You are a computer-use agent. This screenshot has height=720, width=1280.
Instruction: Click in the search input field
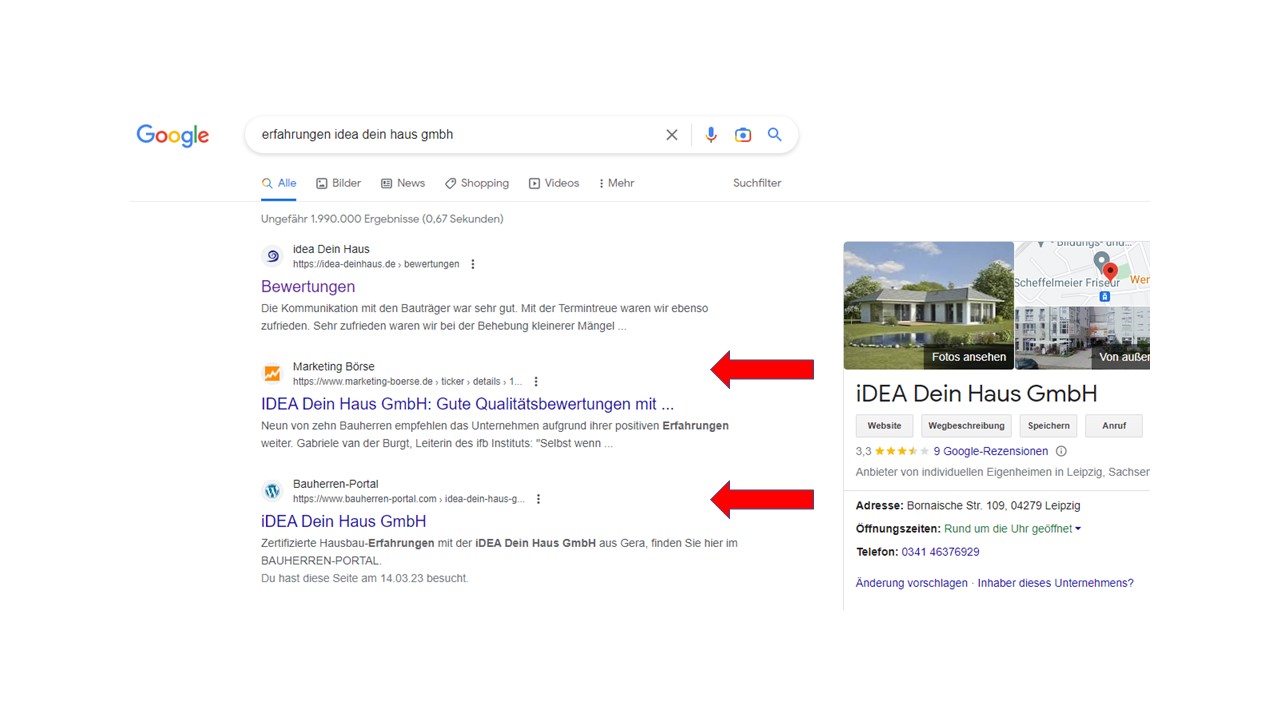point(455,135)
